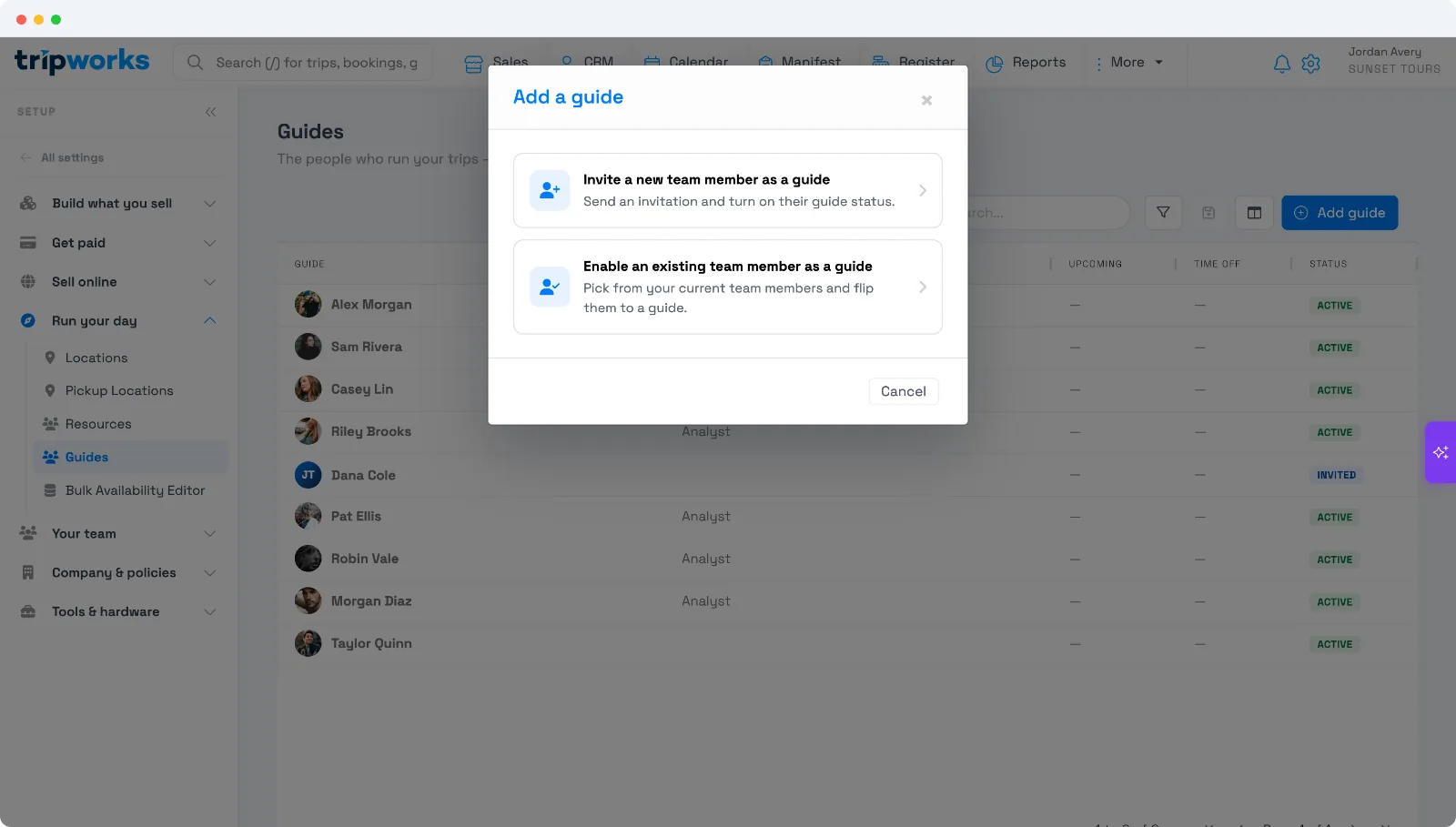
Task: Click the tripworks logo
Action: 82,61
